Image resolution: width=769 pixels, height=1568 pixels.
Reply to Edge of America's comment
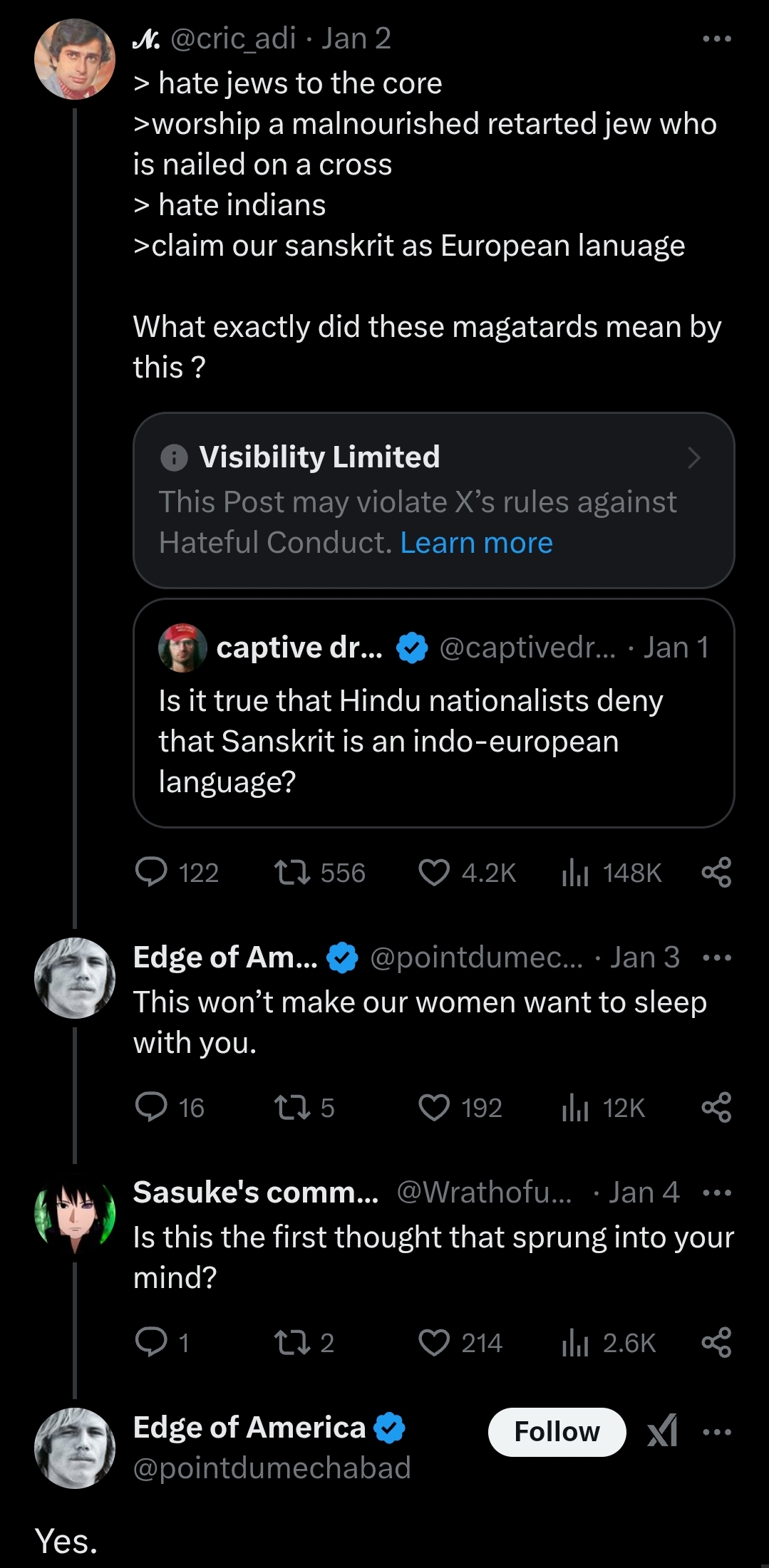(x=152, y=1107)
